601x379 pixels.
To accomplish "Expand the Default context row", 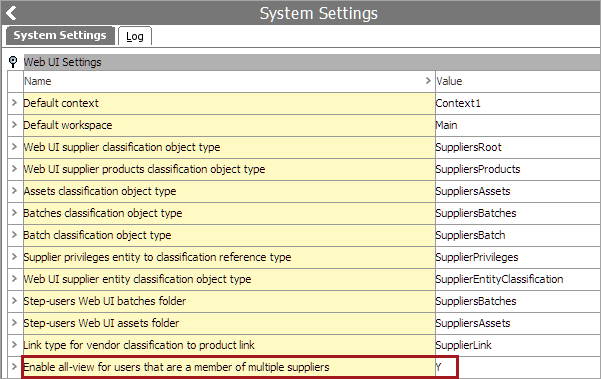I will tap(15, 103).
